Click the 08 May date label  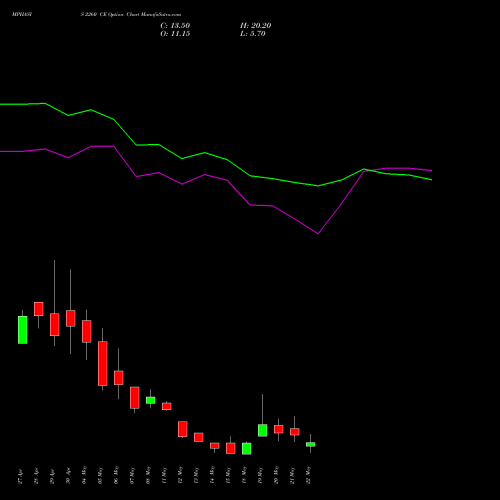(x=148, y=475)
